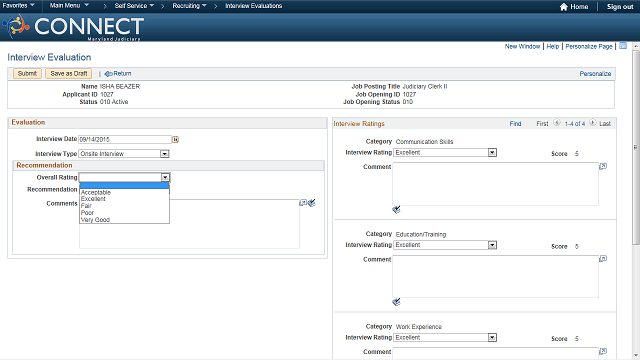Click spell check icon under Communication Skills comment

point(396,210)
